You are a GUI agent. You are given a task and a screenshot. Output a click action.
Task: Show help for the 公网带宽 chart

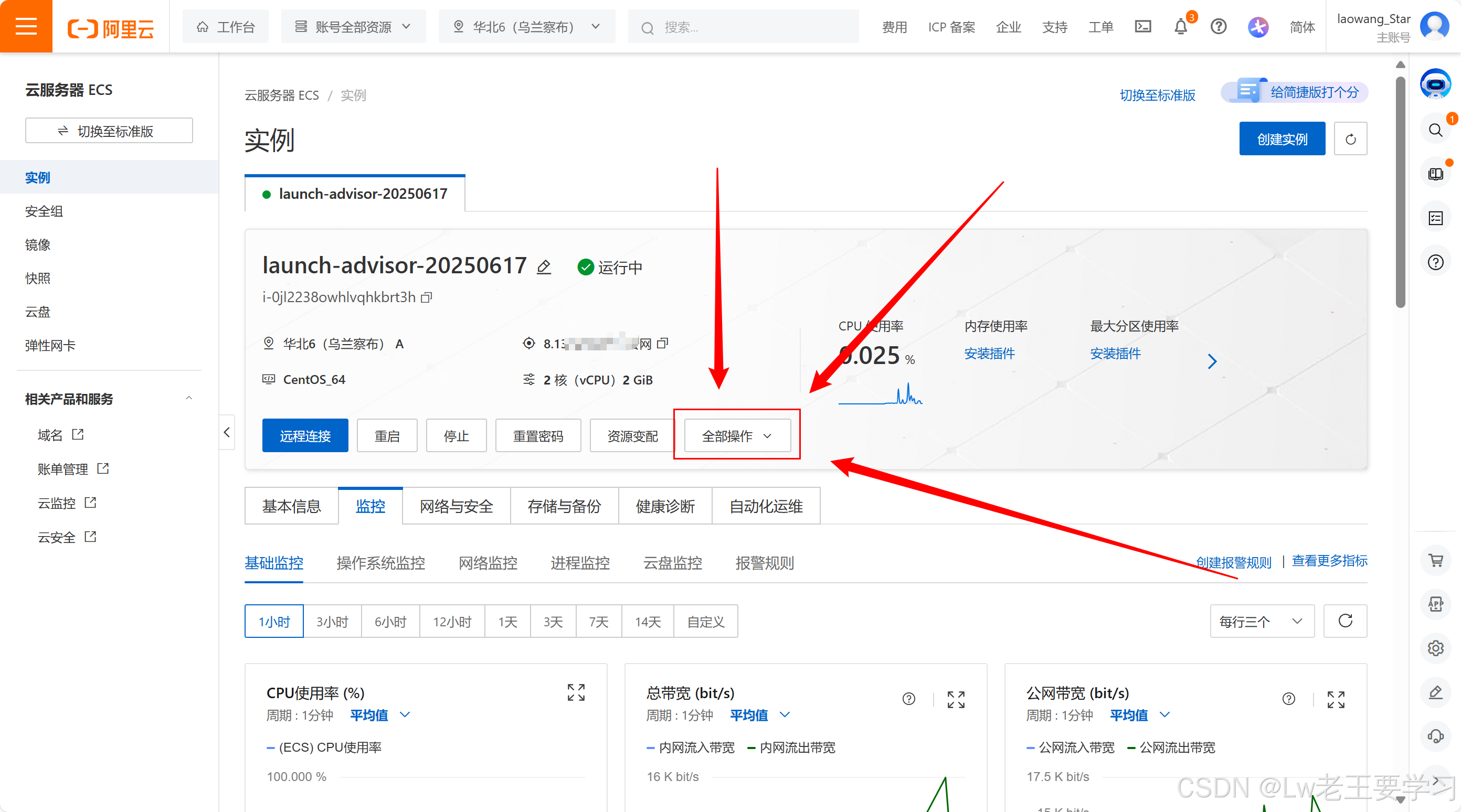tap(1288, 699)
